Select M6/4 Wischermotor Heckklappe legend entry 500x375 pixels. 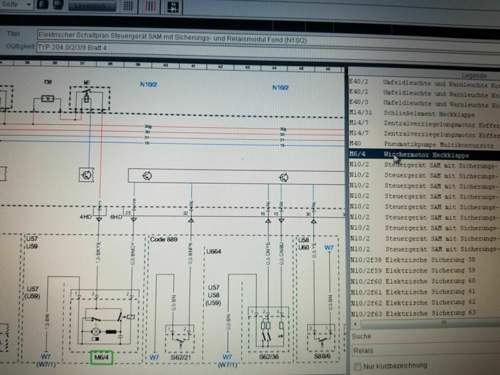424,155
